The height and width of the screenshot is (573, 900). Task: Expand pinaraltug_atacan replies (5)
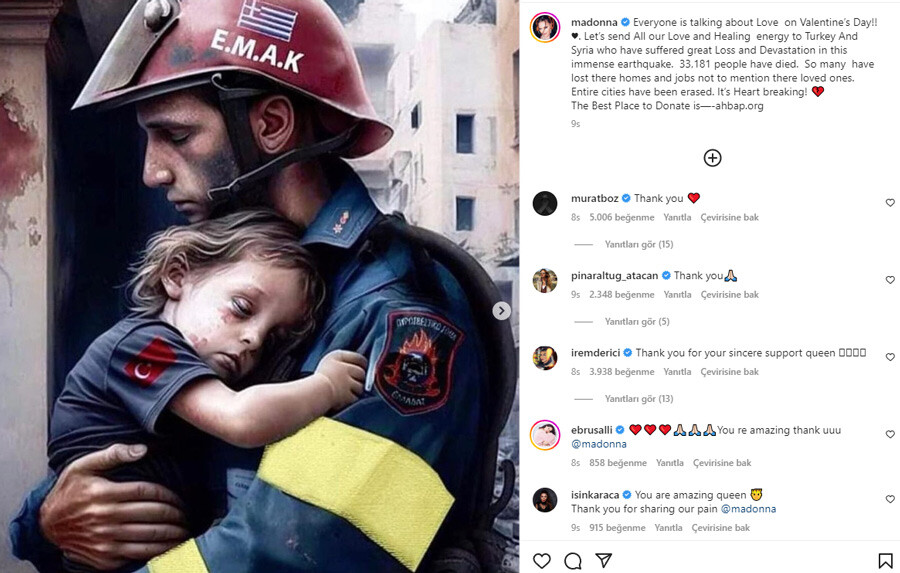point(637,321)
